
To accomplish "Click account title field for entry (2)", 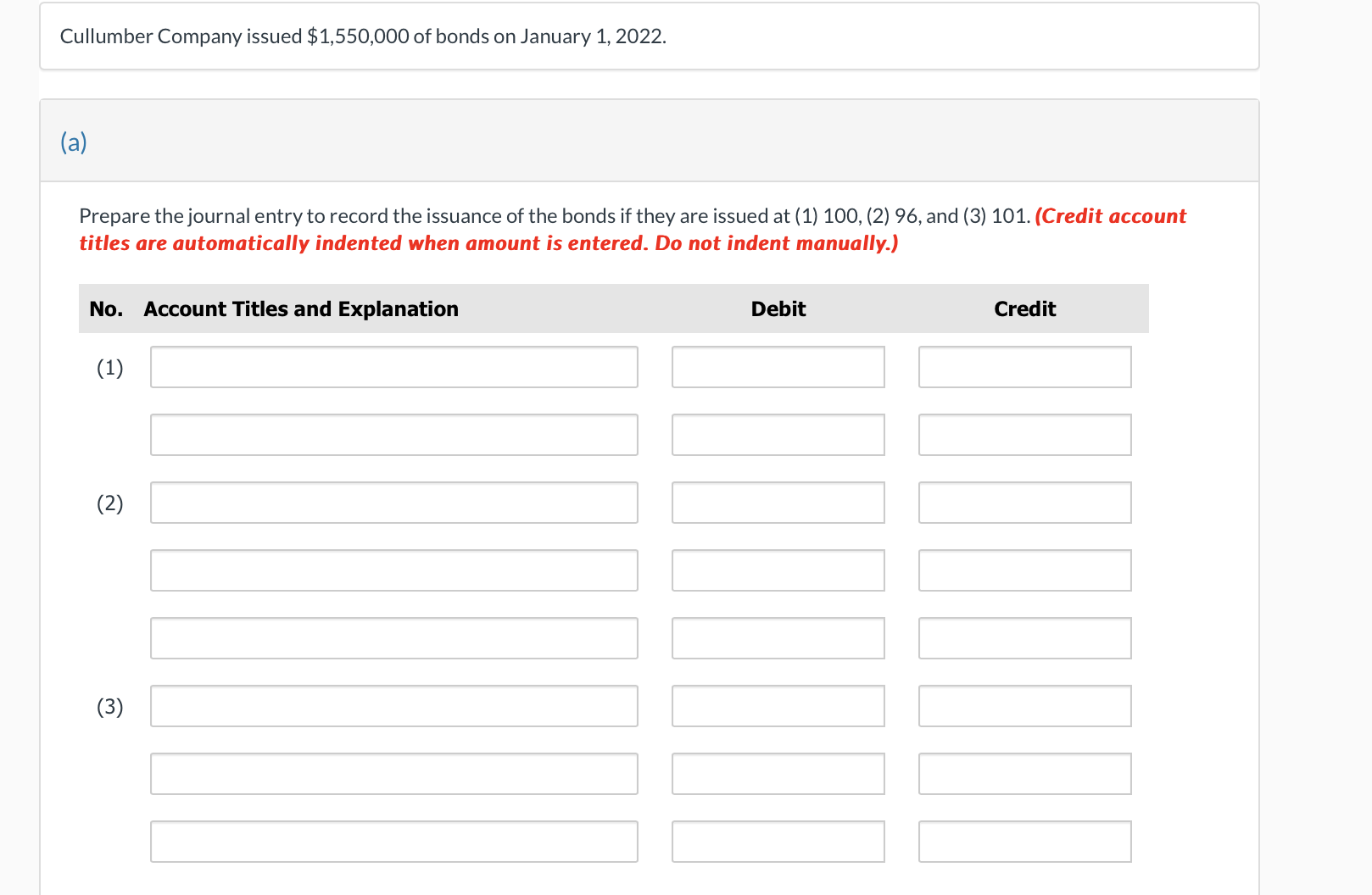I will [x=394, y=503].
